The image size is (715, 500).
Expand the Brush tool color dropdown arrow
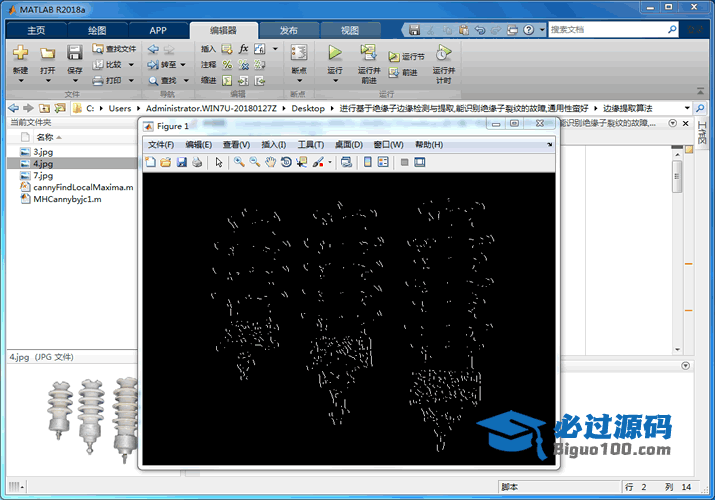coord(330,162)
